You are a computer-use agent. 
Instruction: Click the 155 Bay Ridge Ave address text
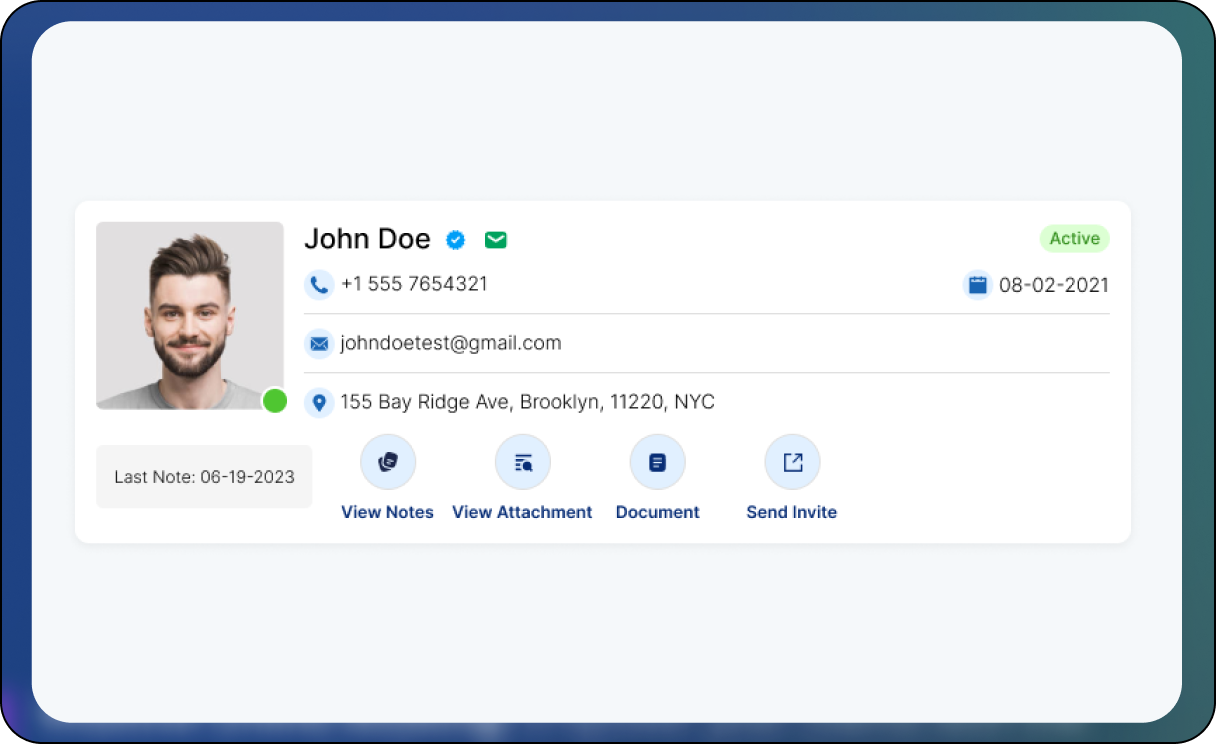pos(527,403)
